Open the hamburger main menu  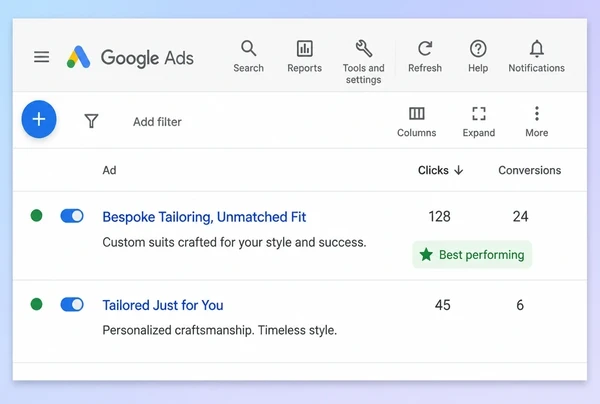[x=41, y=57]
